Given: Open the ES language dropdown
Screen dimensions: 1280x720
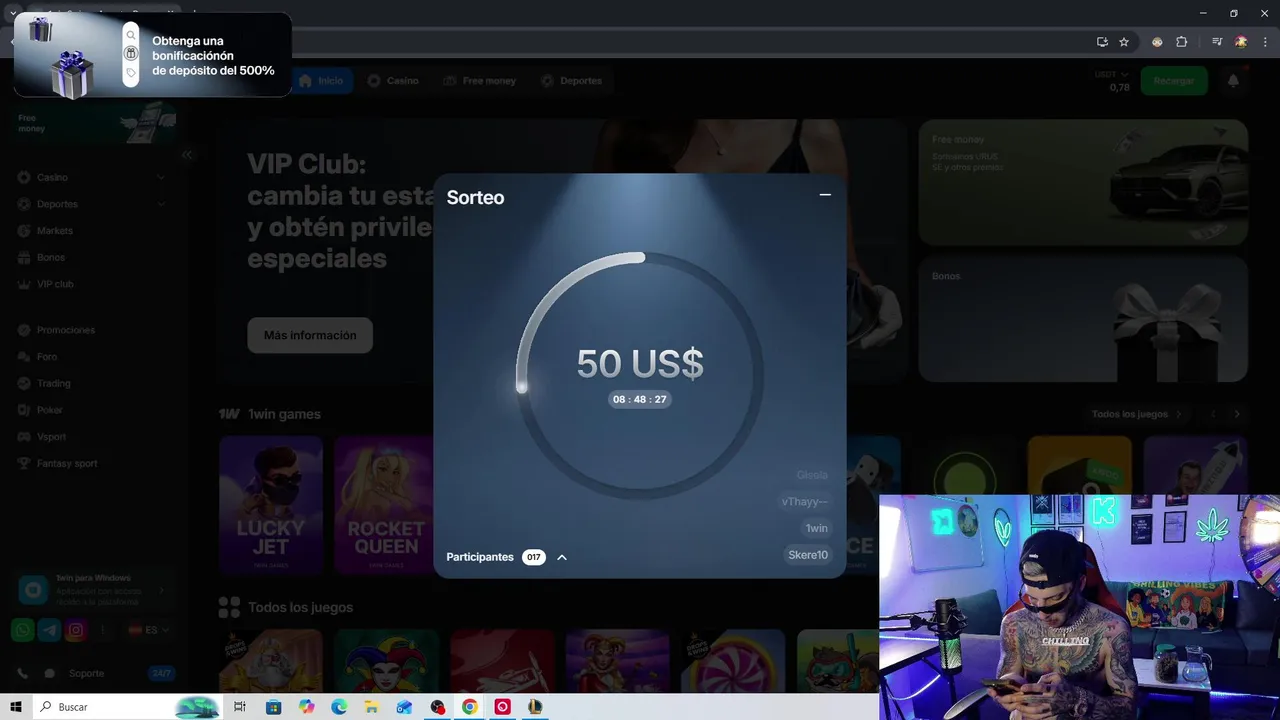Looking at the screenshot, I should (x=149, y=630).
